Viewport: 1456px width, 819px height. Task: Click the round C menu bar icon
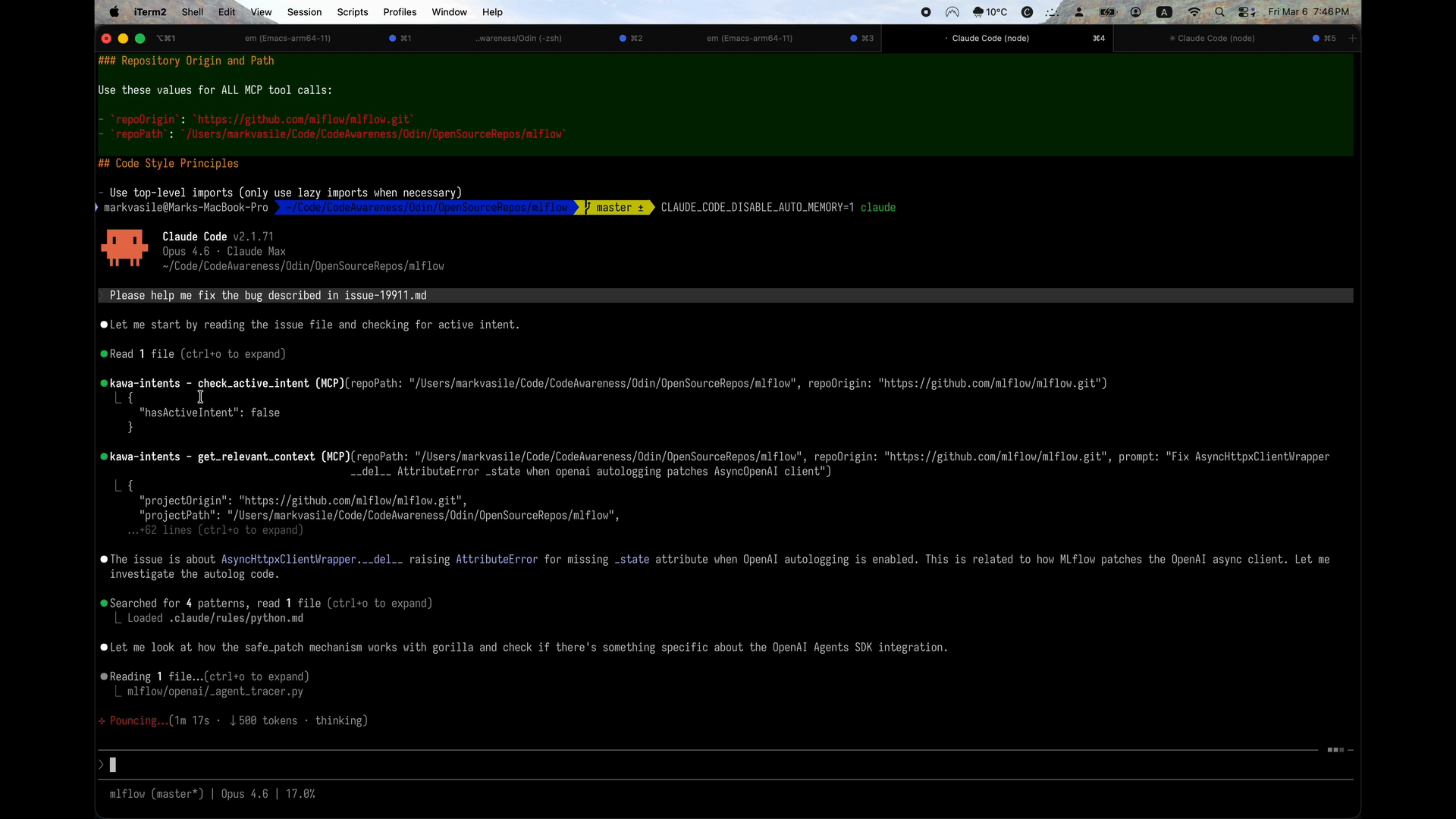pyautogui.click(x=1028, y=12)
